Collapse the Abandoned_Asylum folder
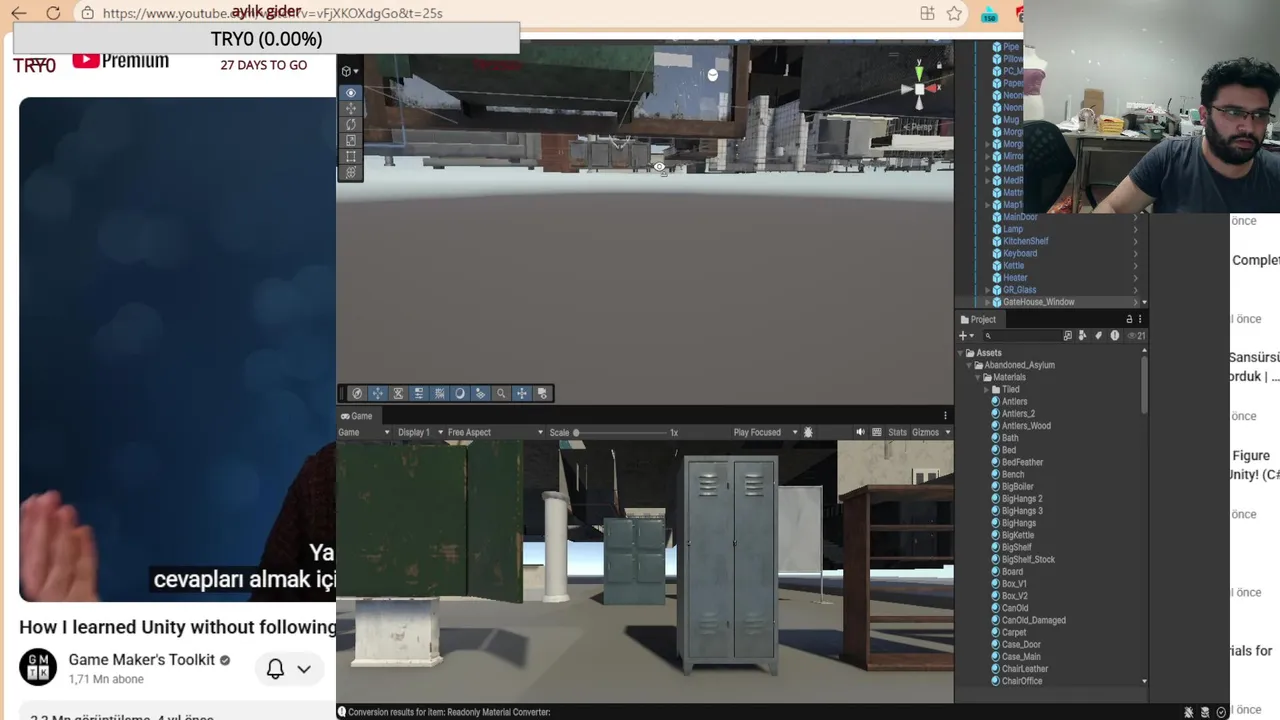1280x720 pixels. [x=970, y=365]
